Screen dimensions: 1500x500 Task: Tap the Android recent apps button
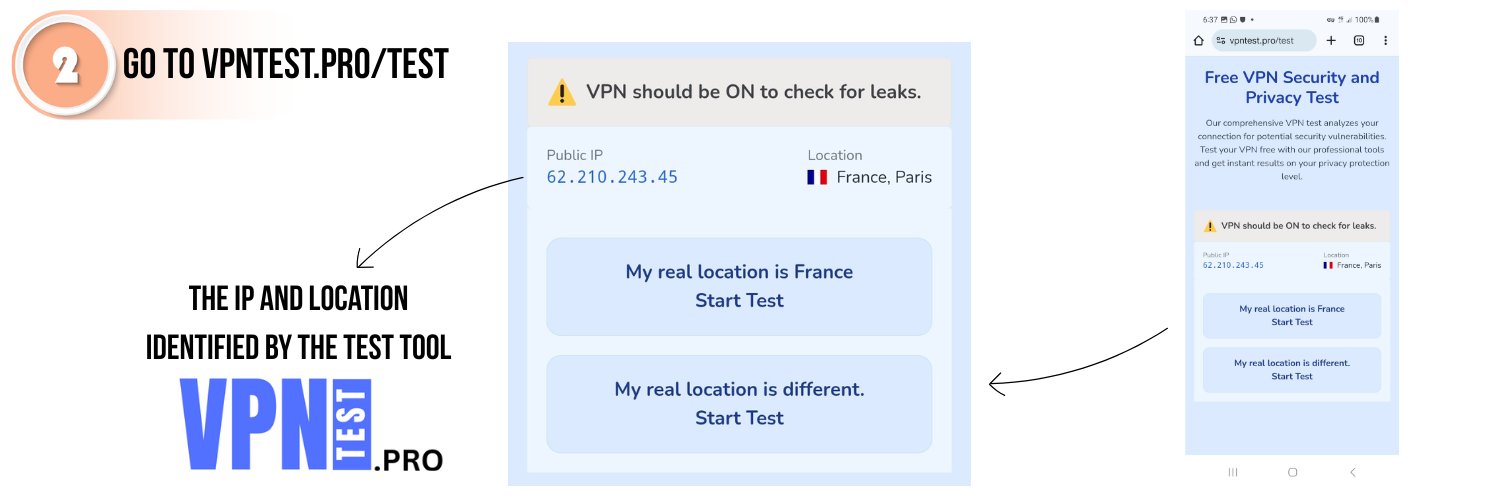click(x=1232, y=472)
